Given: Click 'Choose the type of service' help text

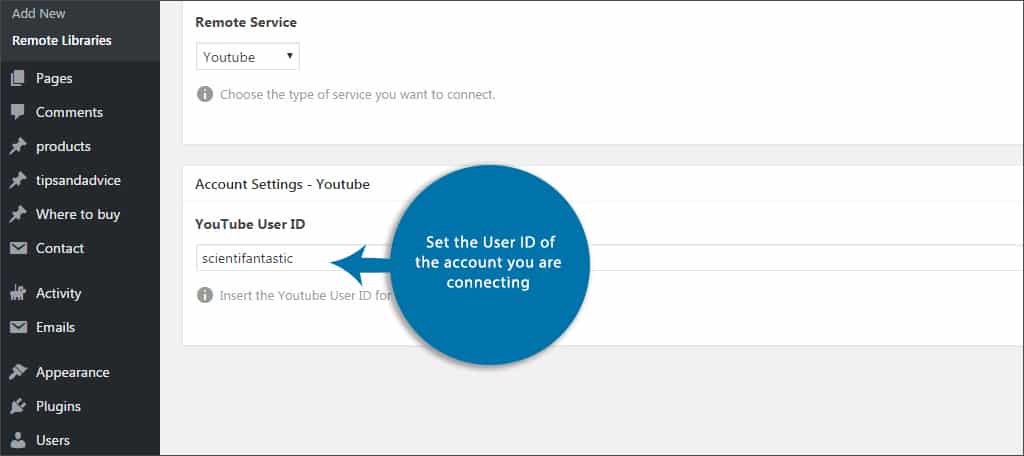Looking at the screenshot, I should (x=357, y=95).
